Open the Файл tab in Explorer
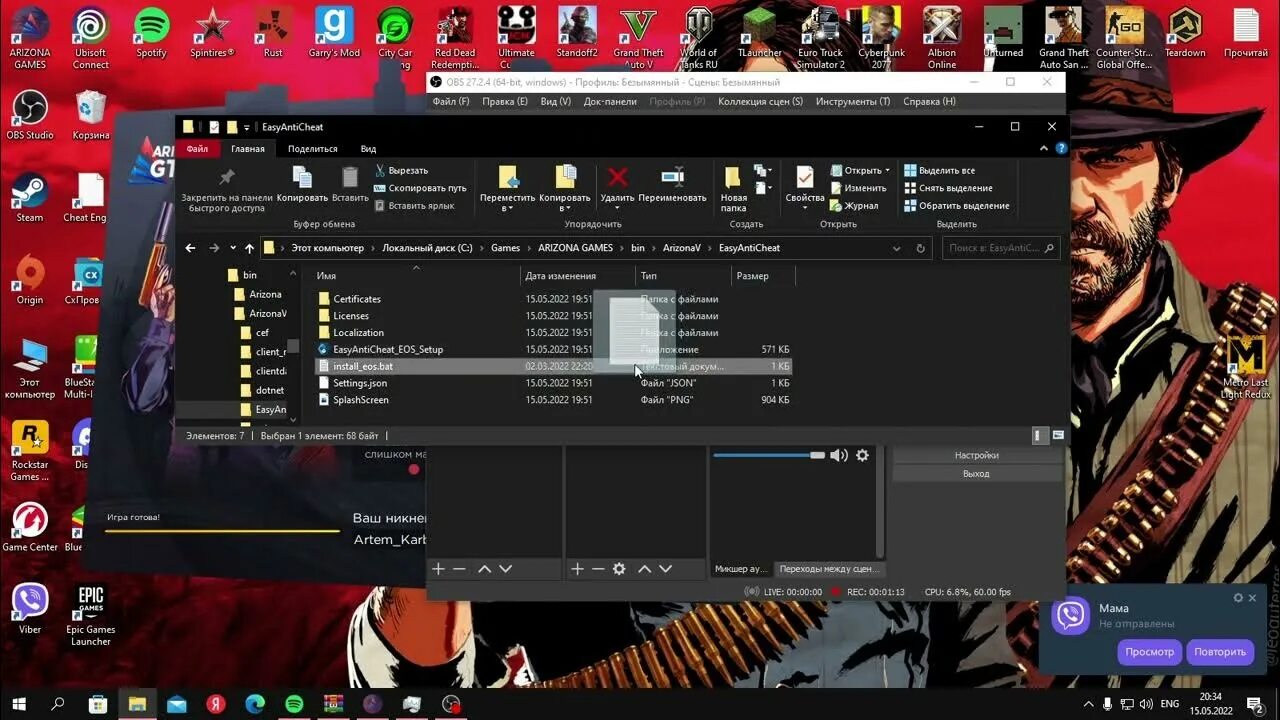The height and width of the screenshot is (720, 1280). (197, 149)
